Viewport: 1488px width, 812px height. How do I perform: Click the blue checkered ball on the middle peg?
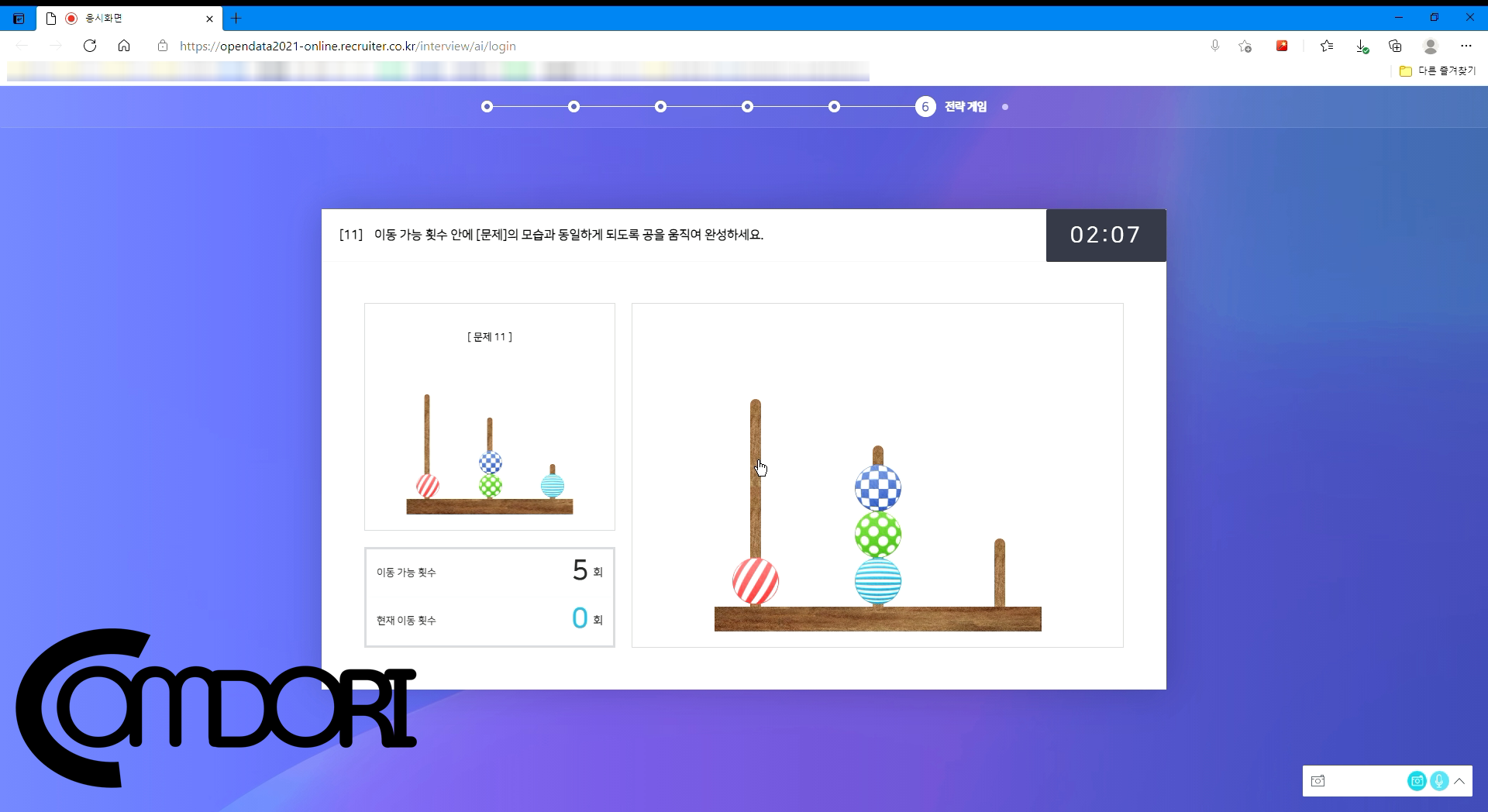coord(878,488)
